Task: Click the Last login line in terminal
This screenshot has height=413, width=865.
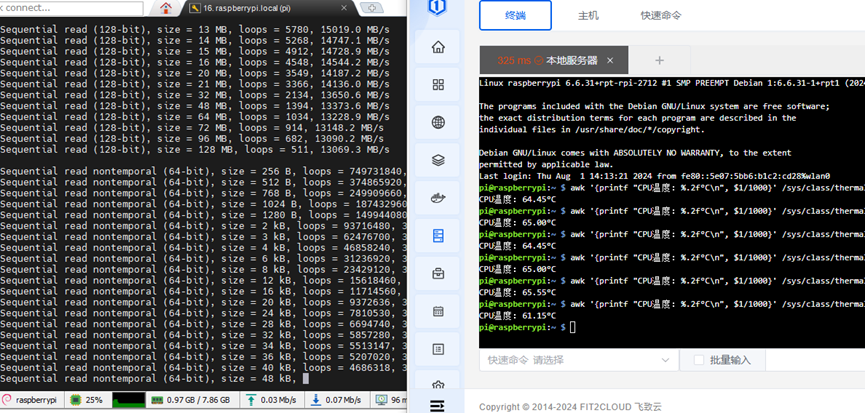Action: 654,176
